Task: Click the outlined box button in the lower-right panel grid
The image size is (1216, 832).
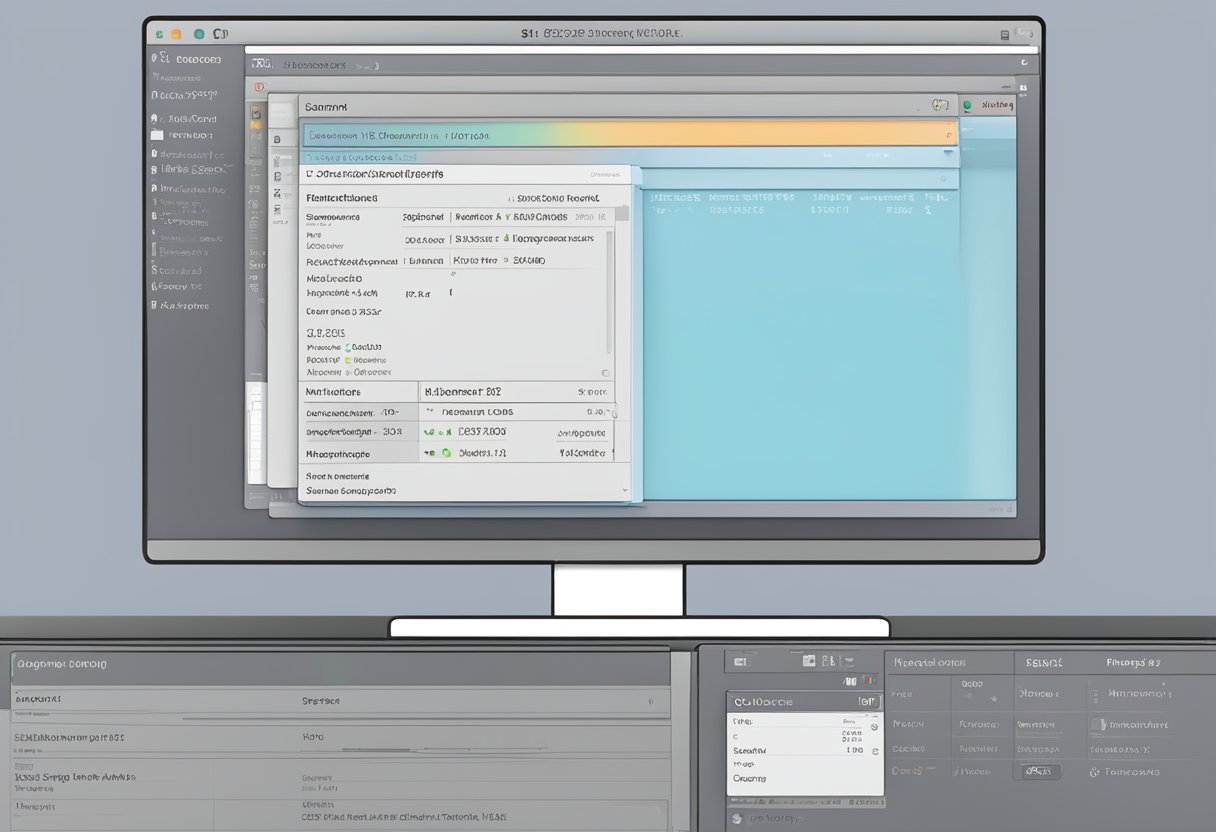Action: 1040,771
